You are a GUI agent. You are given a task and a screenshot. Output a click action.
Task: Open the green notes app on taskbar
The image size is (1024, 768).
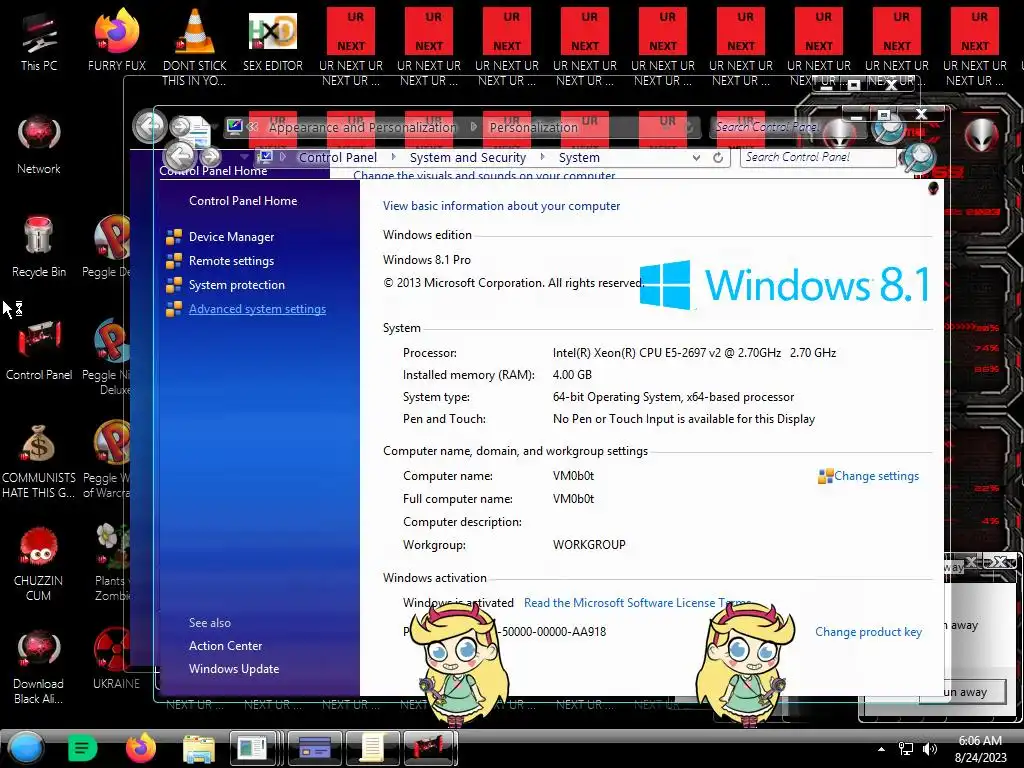pos(82,748)
